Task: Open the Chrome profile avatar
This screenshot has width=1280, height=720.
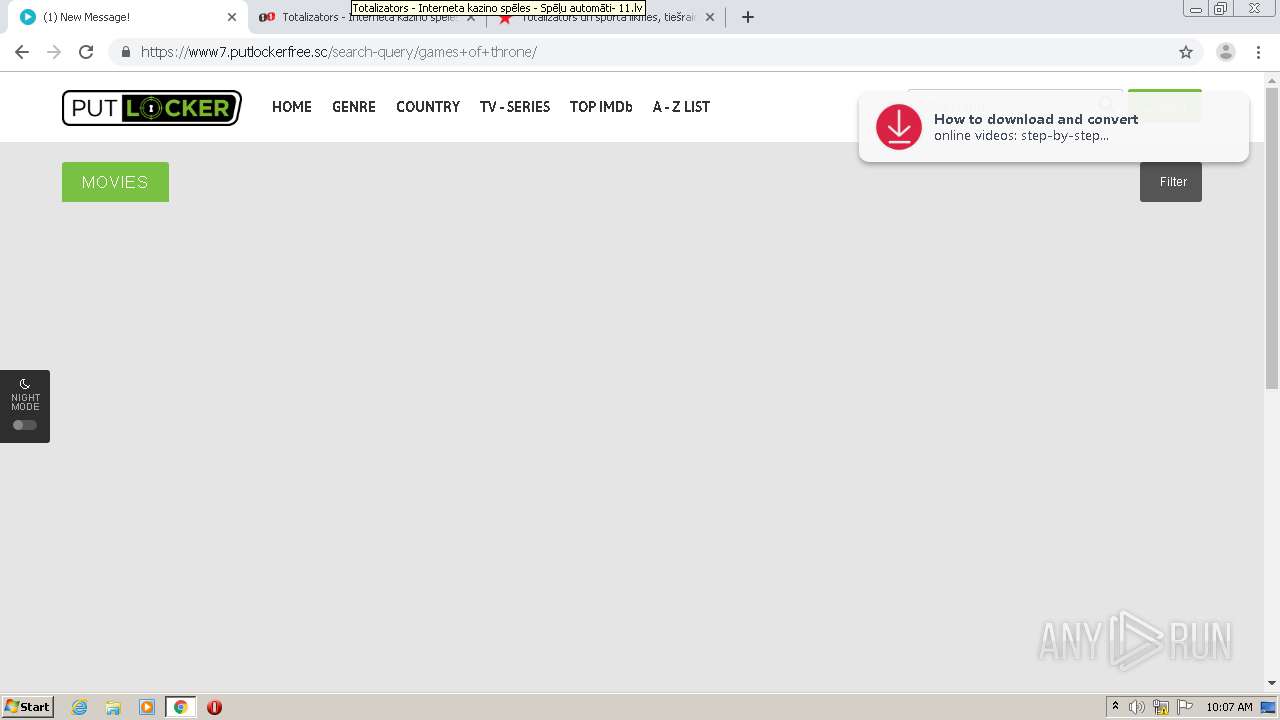Action: tap(1226, 52)
